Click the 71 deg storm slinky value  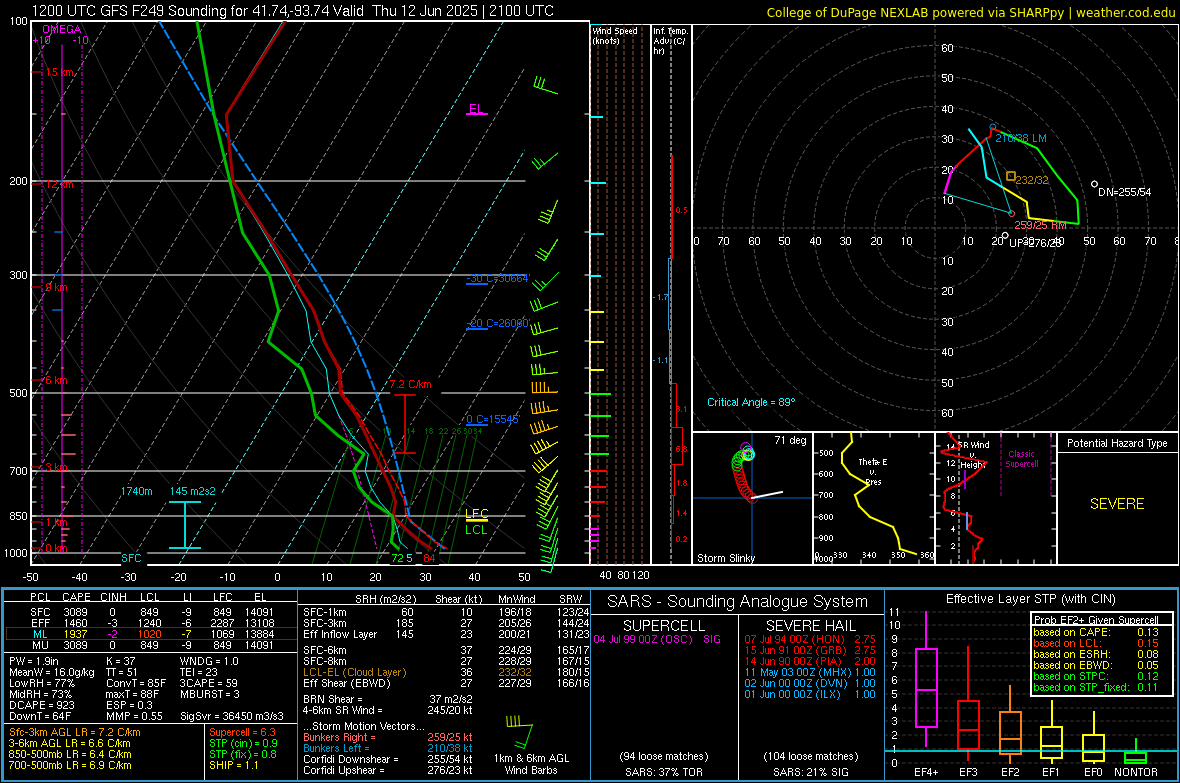pos(790,440)
